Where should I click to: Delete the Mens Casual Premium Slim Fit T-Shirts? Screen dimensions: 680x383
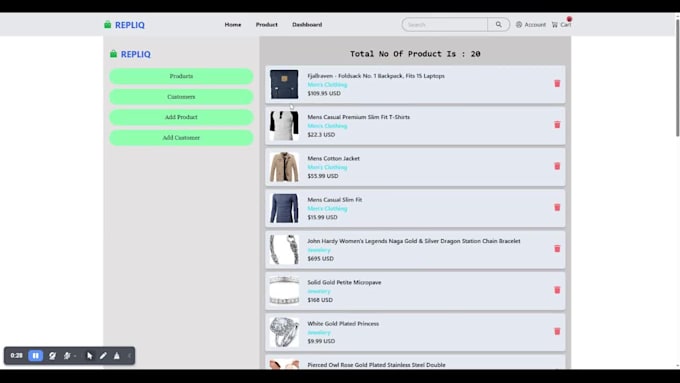pyautogui.click(x=557, y=125)
